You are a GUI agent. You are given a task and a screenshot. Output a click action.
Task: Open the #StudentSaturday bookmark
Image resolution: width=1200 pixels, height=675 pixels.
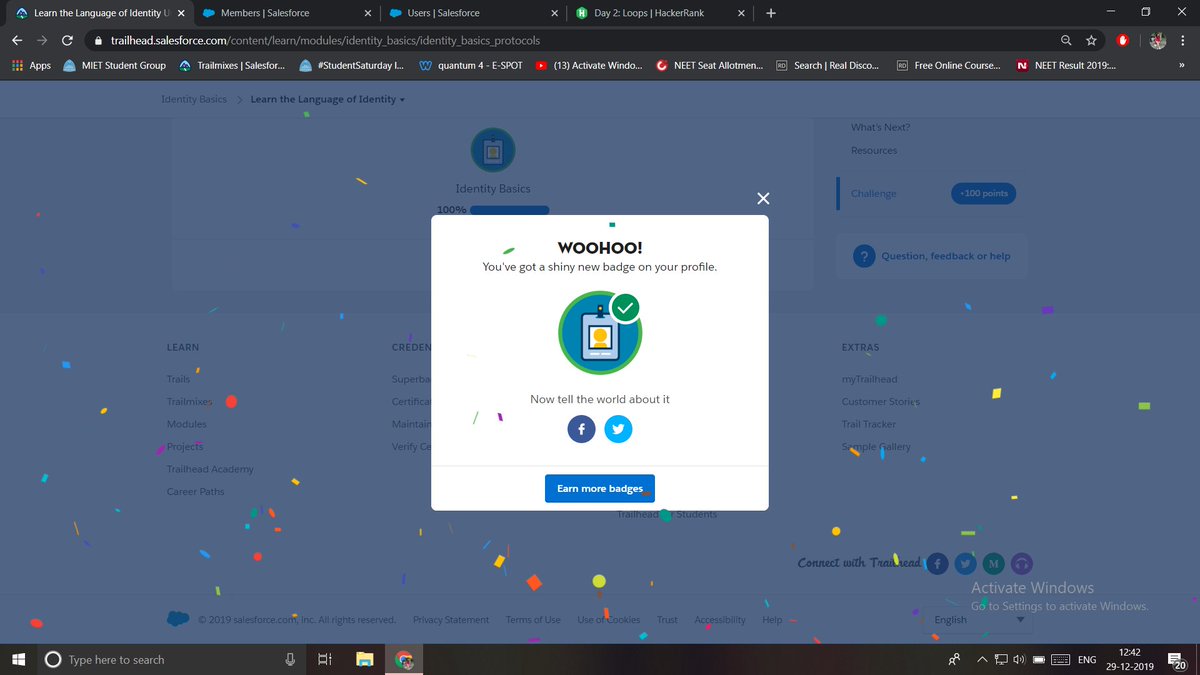coord(351,65)
